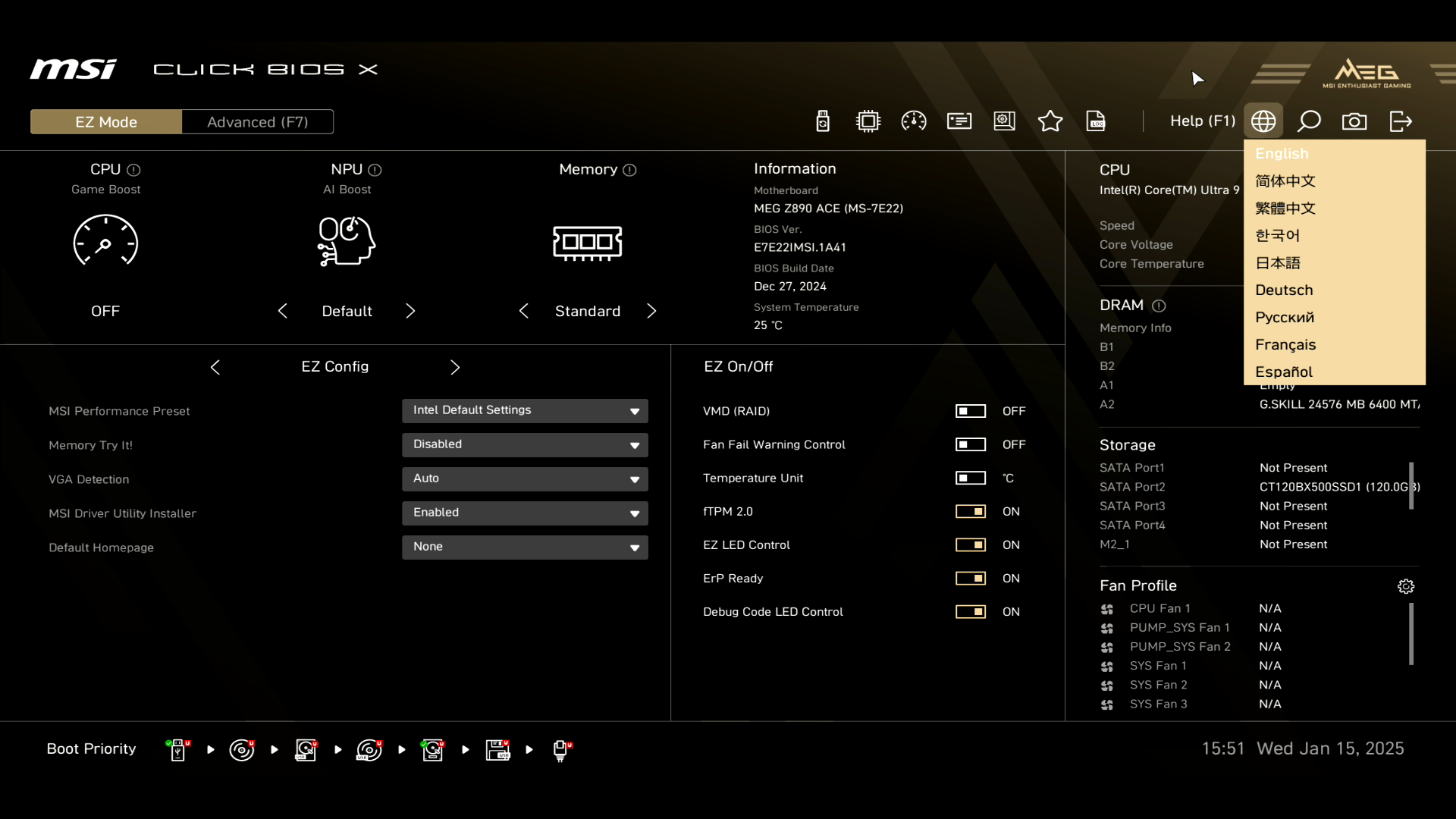The width and height of the screenshot is (1456, 819).
Task: Turn off the fTPM 2.0 switch
Action: pyautogui.click(x=971, y=511)
